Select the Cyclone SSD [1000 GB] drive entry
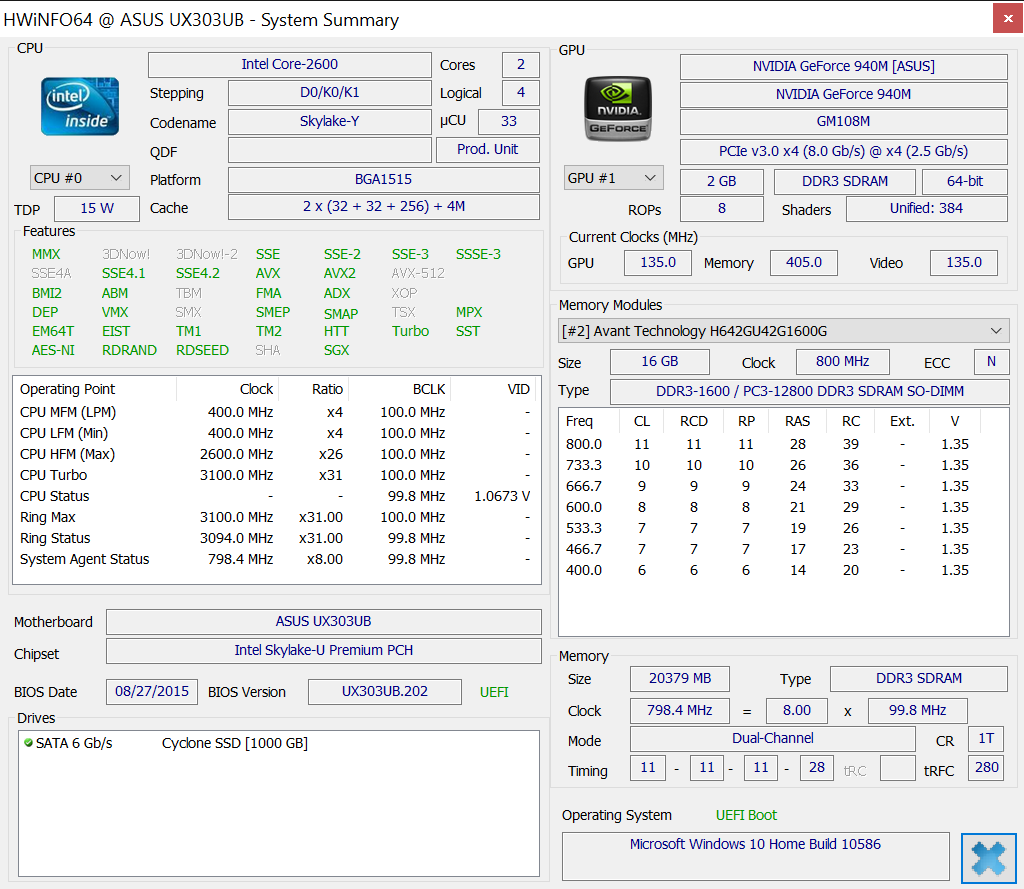 pos(234,743)
